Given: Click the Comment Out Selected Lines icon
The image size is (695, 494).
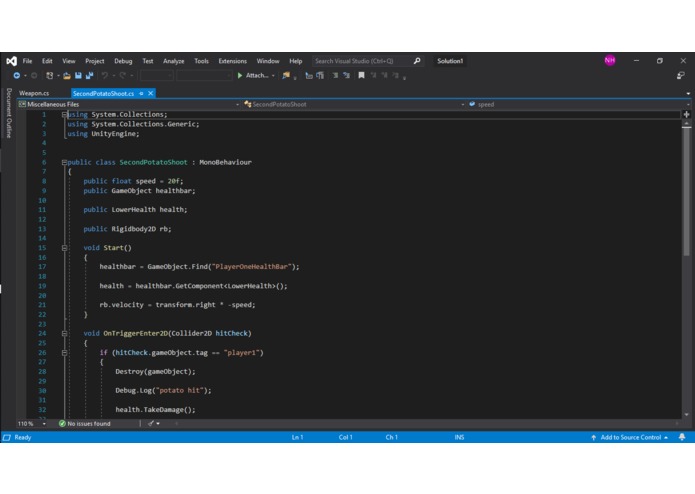Looking at the screenshot, I should (309, 76).
